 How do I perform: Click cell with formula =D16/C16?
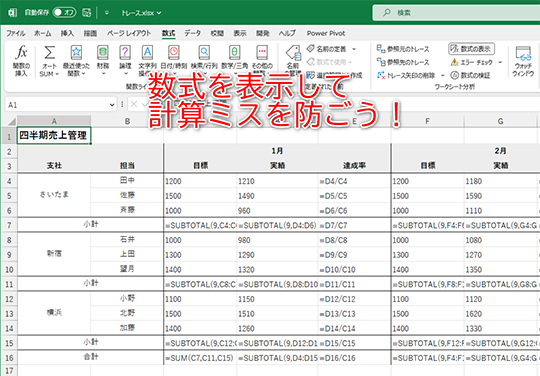pyautogui.click(x=354, y=358)
